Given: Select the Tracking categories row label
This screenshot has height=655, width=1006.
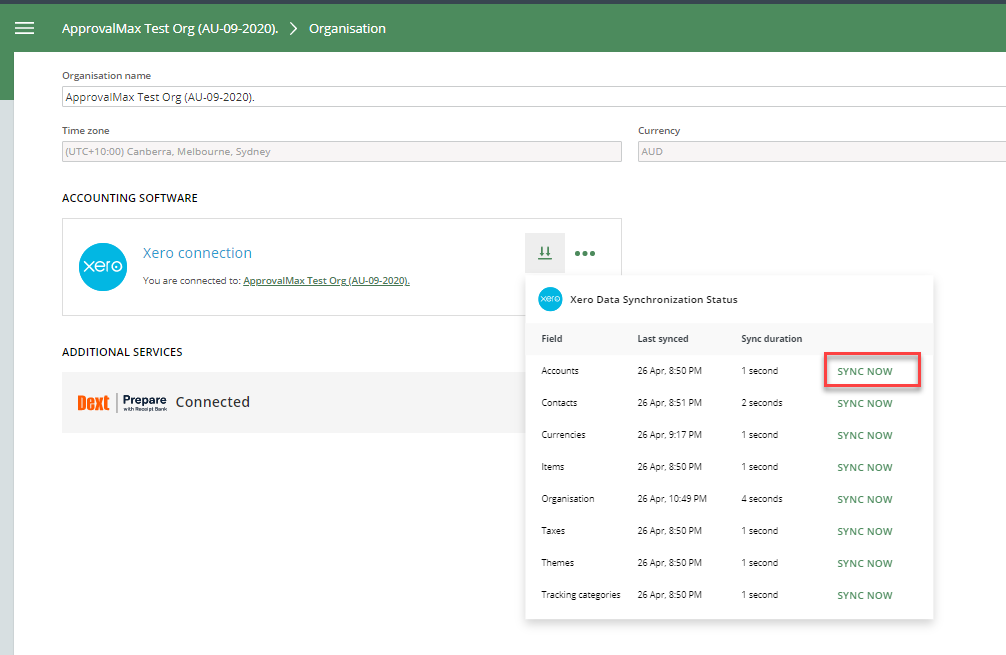Looking at the screenshot, I should click(581, 595).
